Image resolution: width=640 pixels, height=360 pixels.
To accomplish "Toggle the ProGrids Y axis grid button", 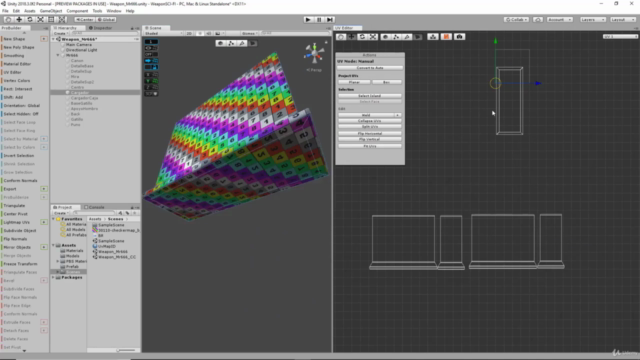I will click(151, 81).
